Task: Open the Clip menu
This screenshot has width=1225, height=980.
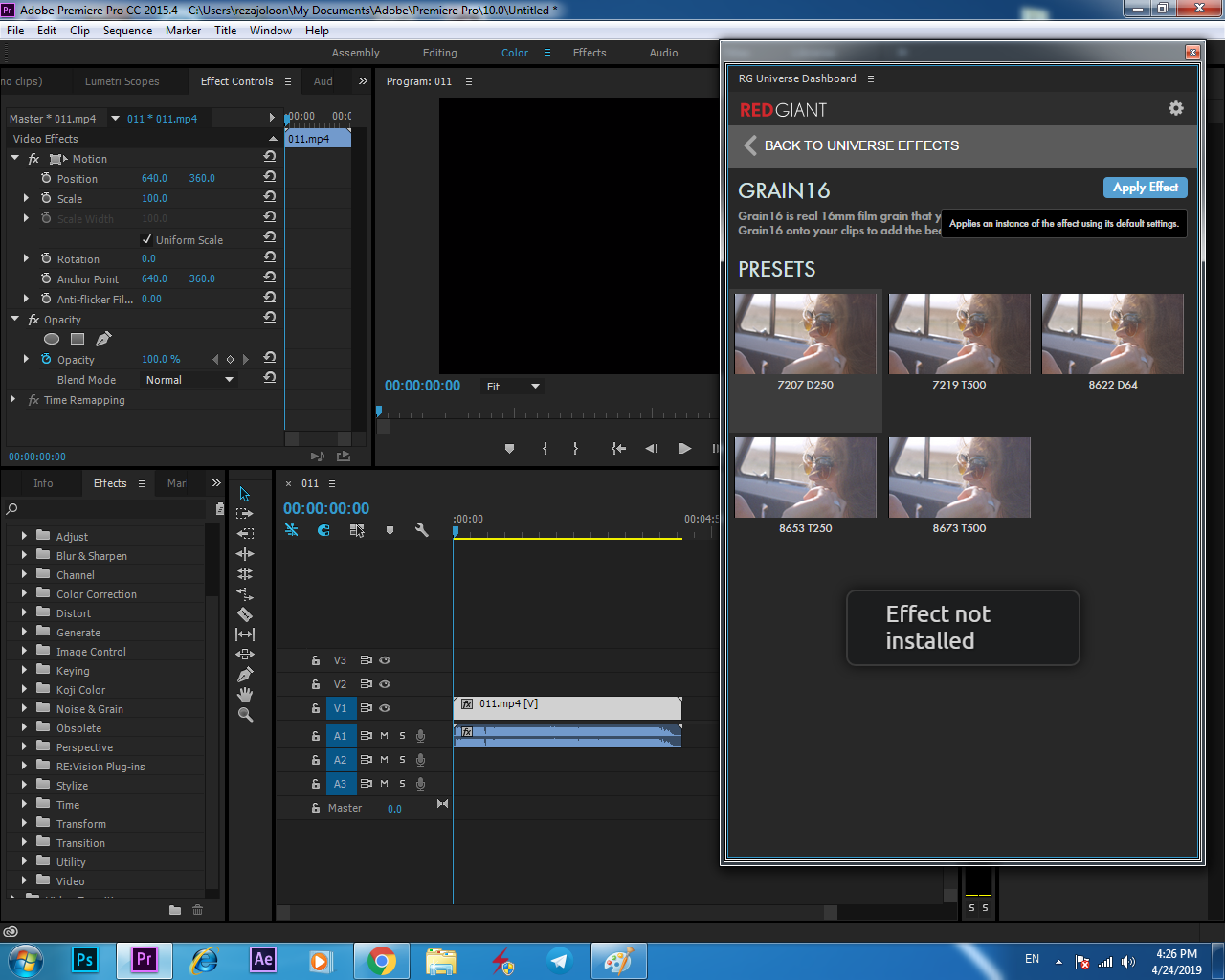Action: pos(79,31)
